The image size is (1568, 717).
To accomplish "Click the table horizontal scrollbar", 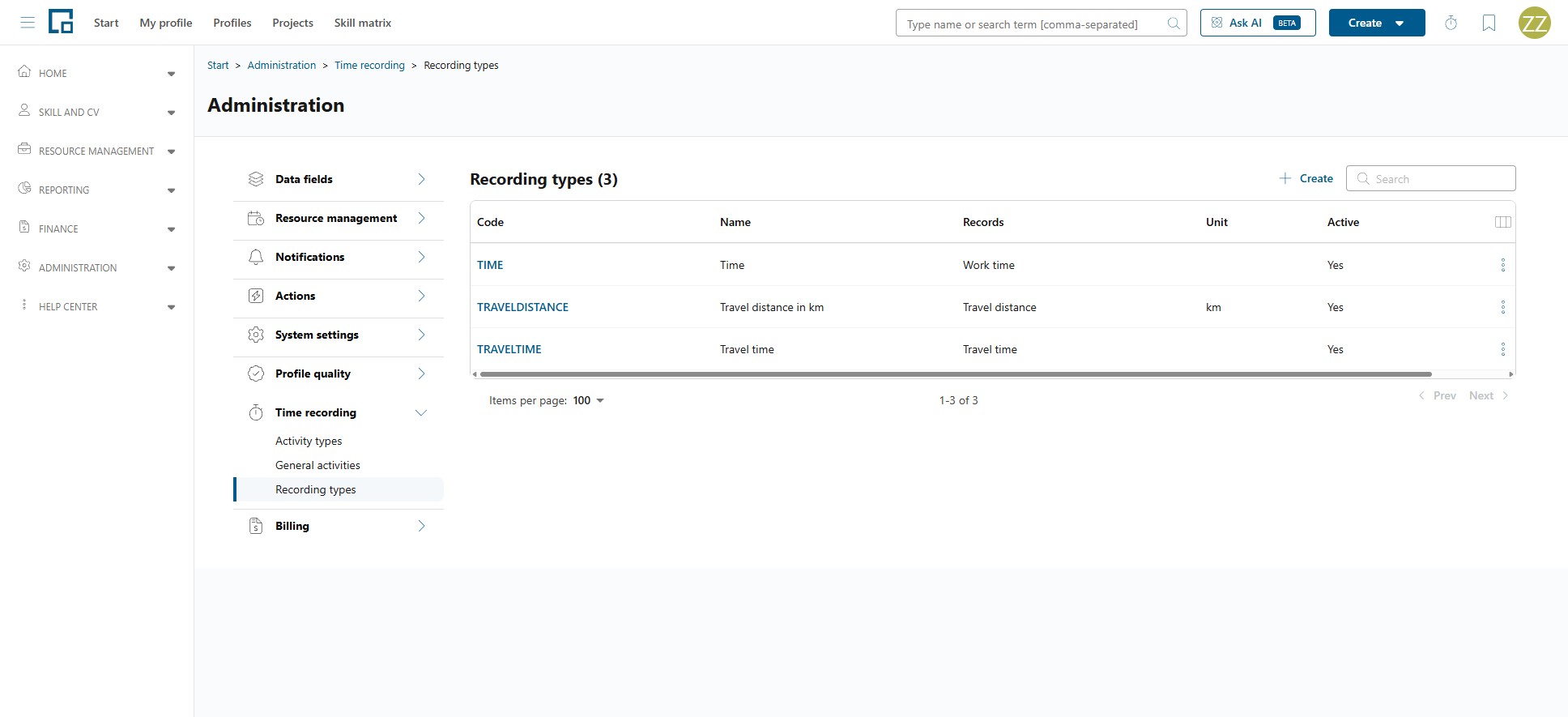I will (956, 374).
